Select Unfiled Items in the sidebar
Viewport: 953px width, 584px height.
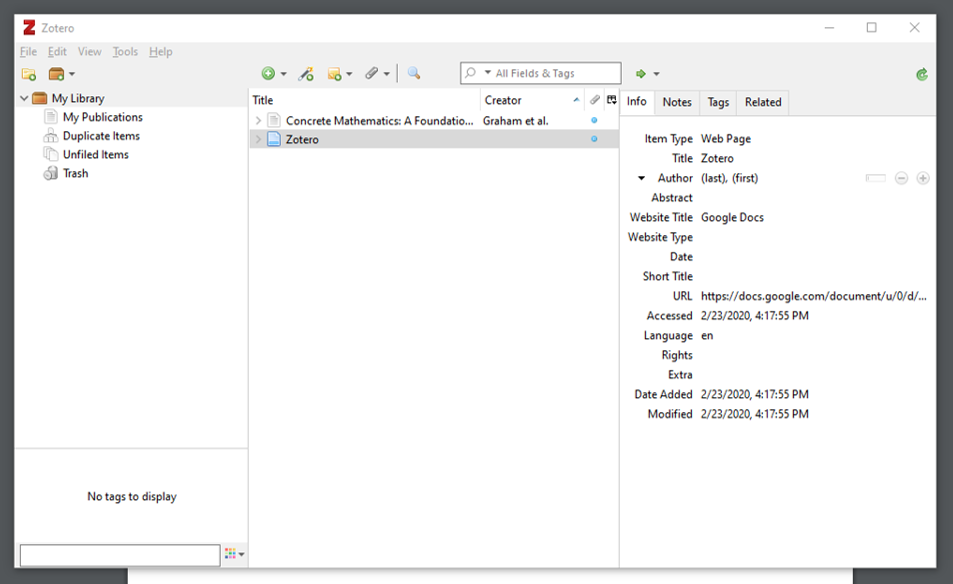click(x=95, y=154)
